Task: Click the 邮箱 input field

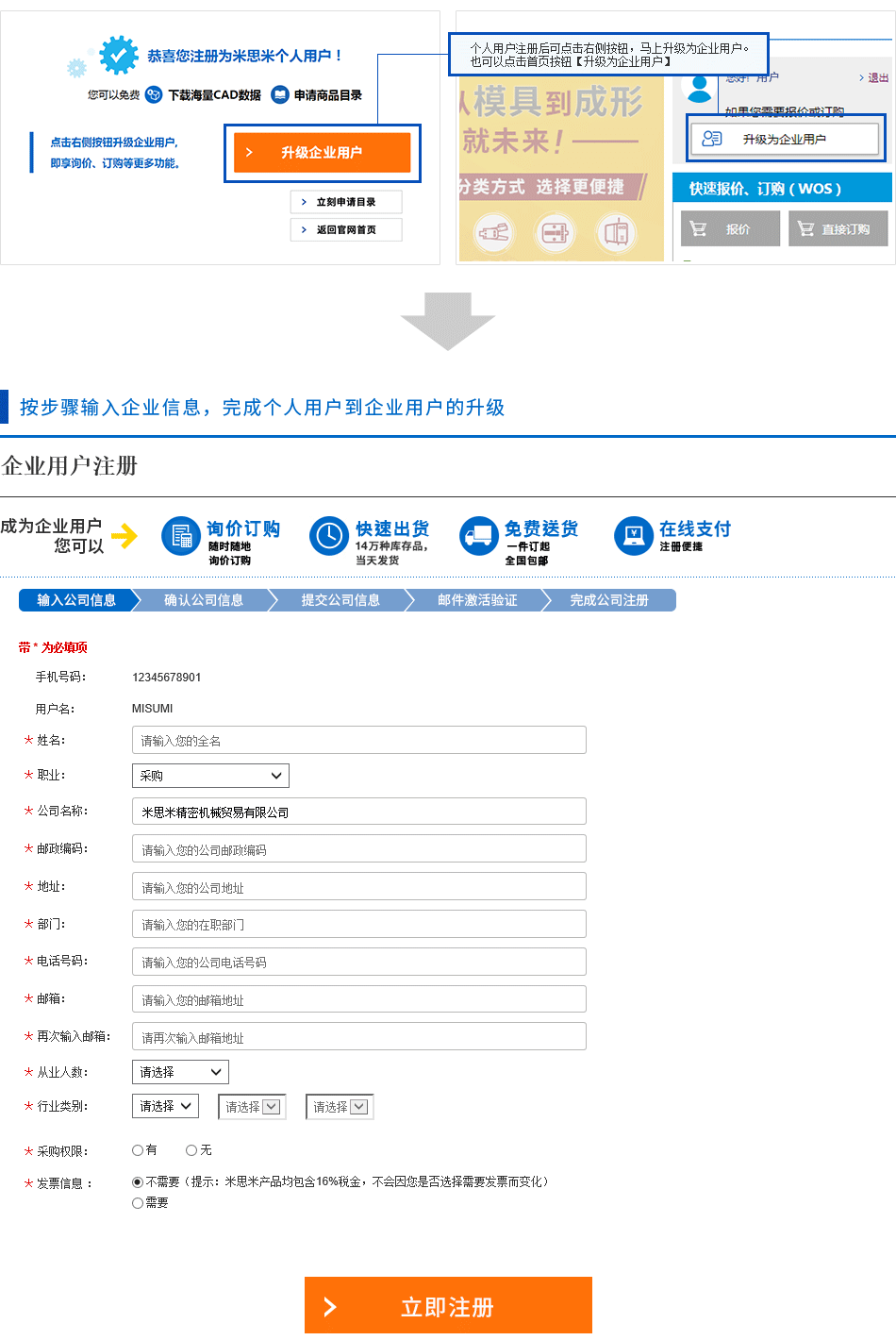Action: point(359,999)
